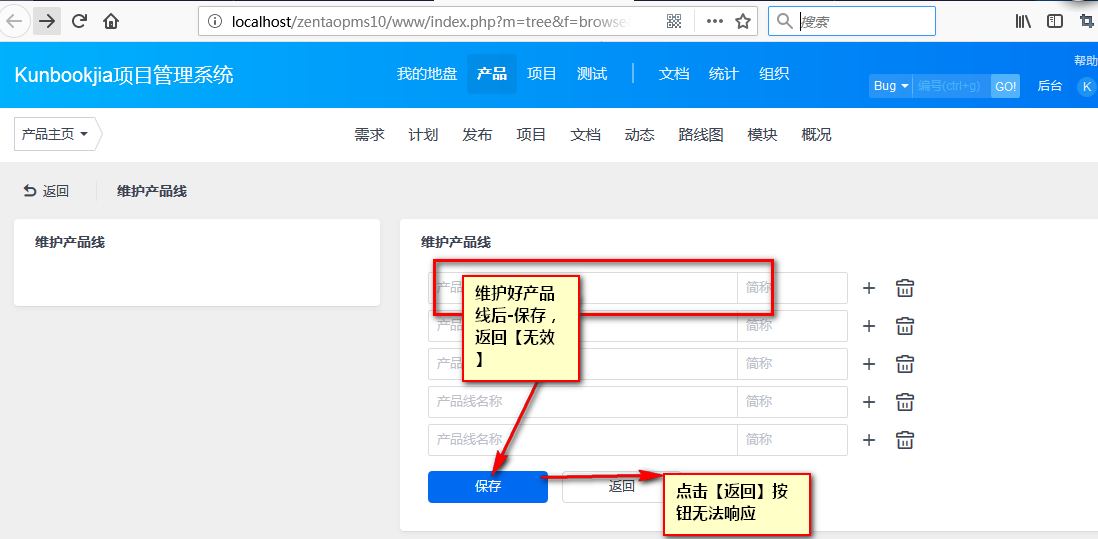Switch to the 概况 submenu tab
This screenshot has width=1098, height=539.
(x=816, y=134)
